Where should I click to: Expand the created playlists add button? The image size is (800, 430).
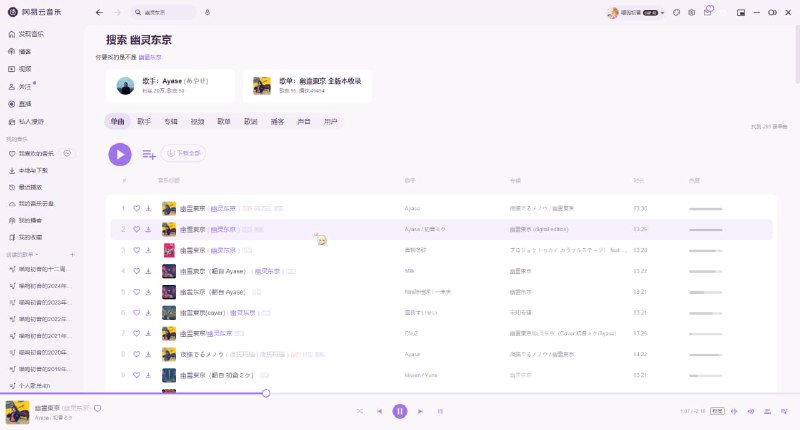pos(71,255)
